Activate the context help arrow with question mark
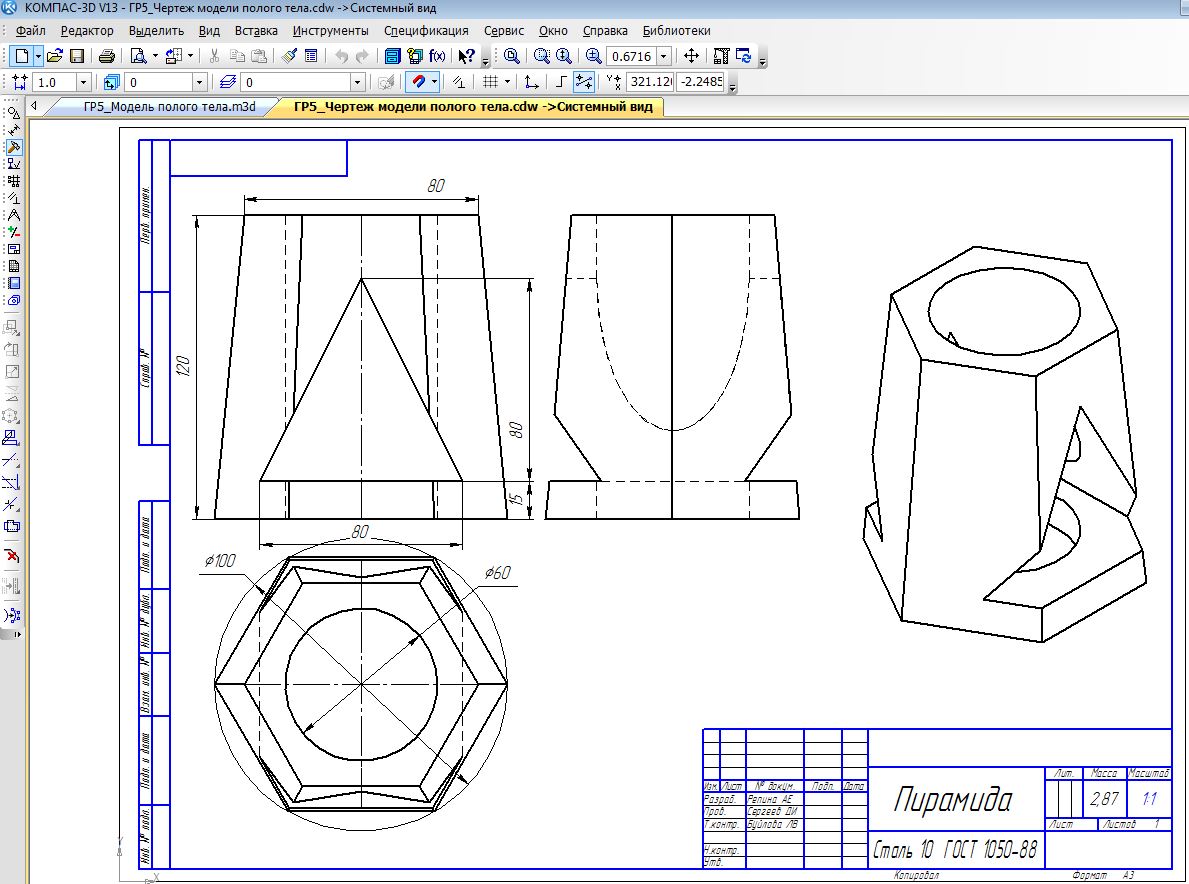1189x884 pixels. (x=466, y=56)
